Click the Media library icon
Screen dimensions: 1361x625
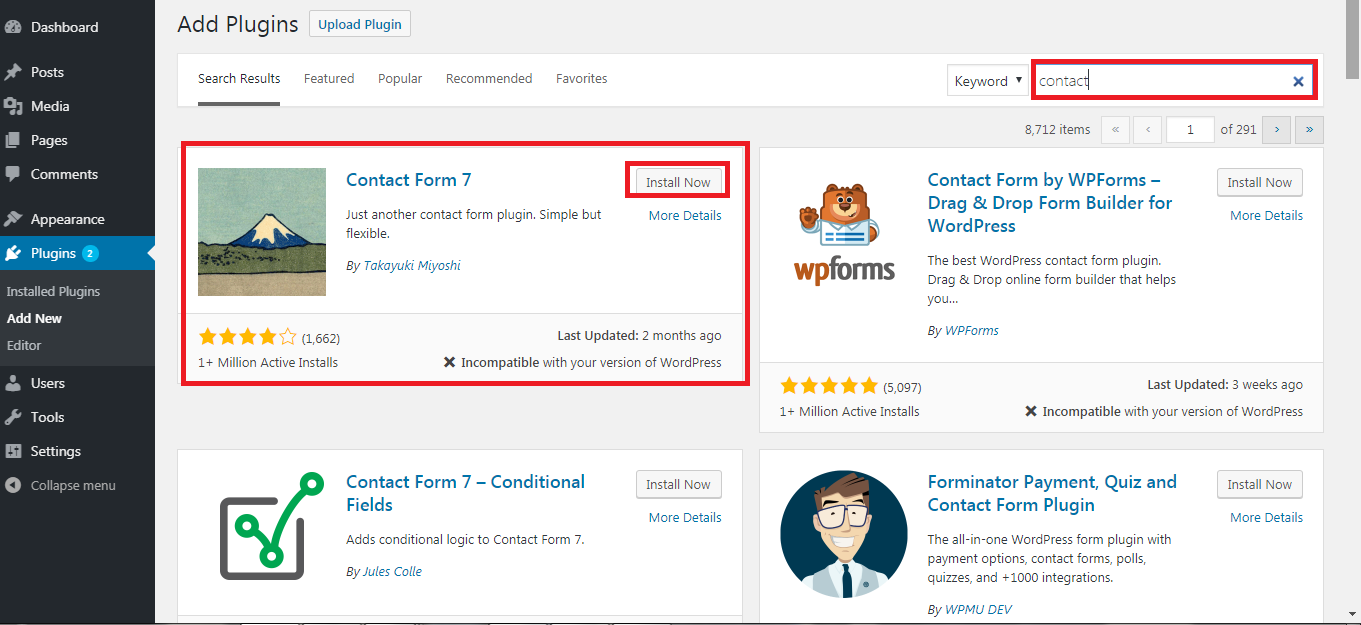[13, 106]
